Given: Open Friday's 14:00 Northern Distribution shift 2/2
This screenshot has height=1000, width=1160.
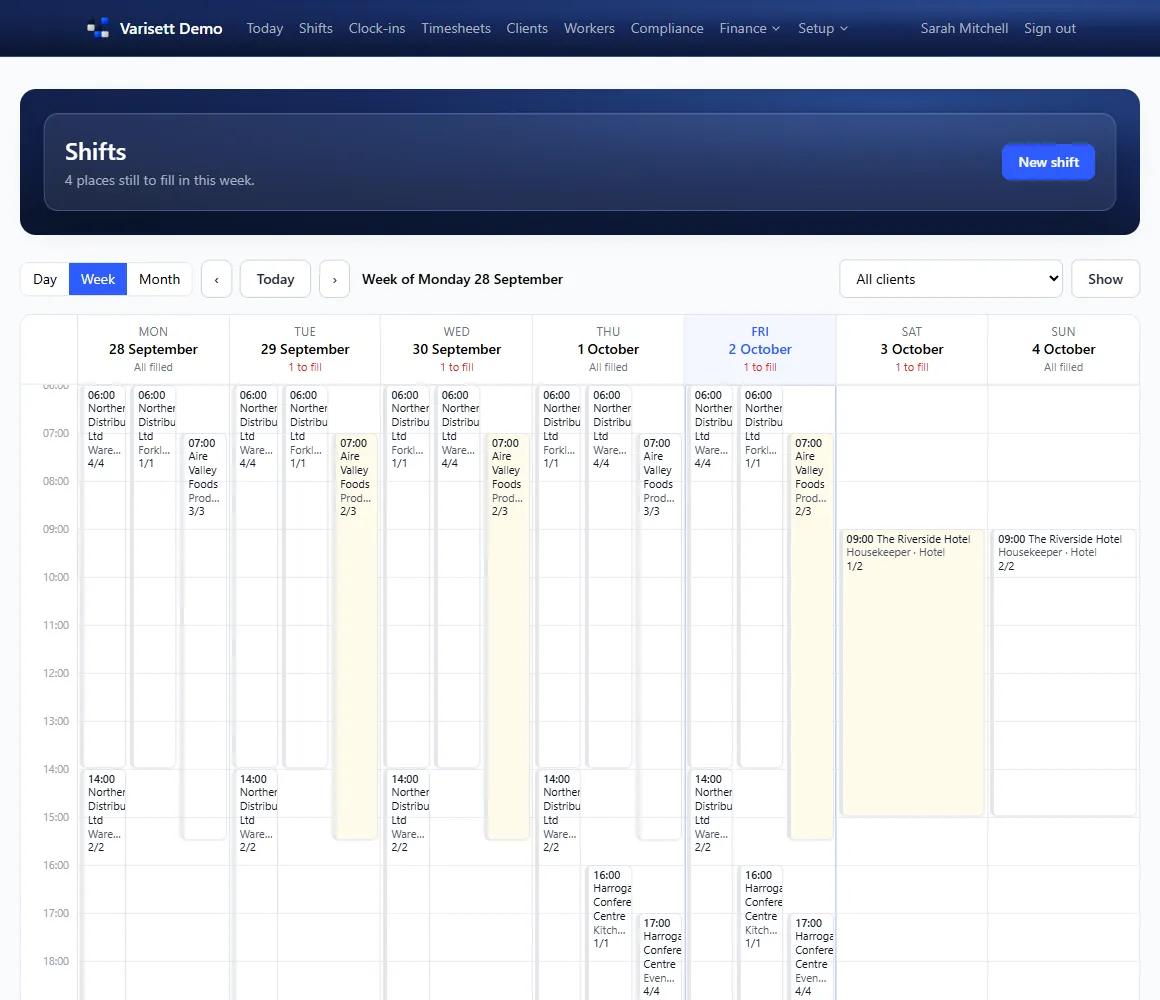Looking at the screenshot, I should click(x=711, y=884).
